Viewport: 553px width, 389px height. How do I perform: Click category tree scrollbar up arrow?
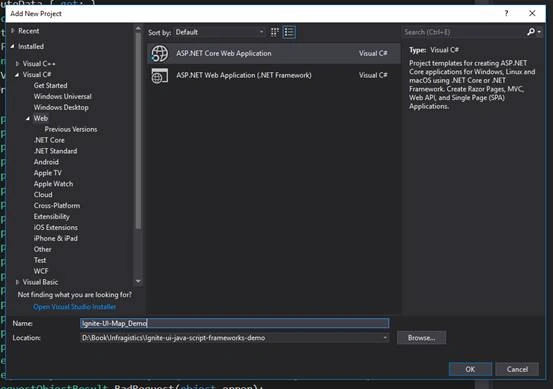pos(138,29)
